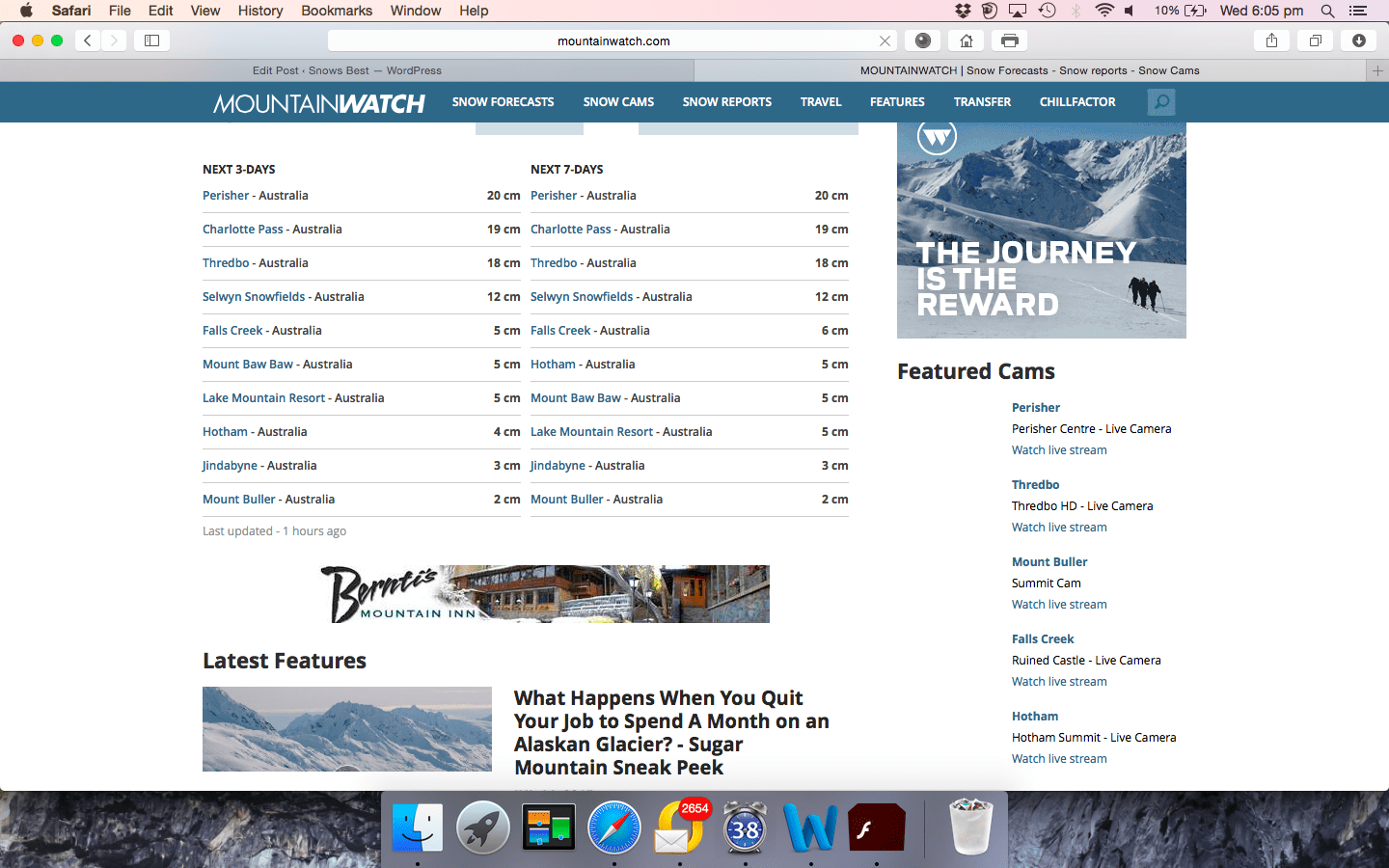The image size is (1389, 868).
Task: Open Time Machine menu bar icon
Action: pos(1047,11)
